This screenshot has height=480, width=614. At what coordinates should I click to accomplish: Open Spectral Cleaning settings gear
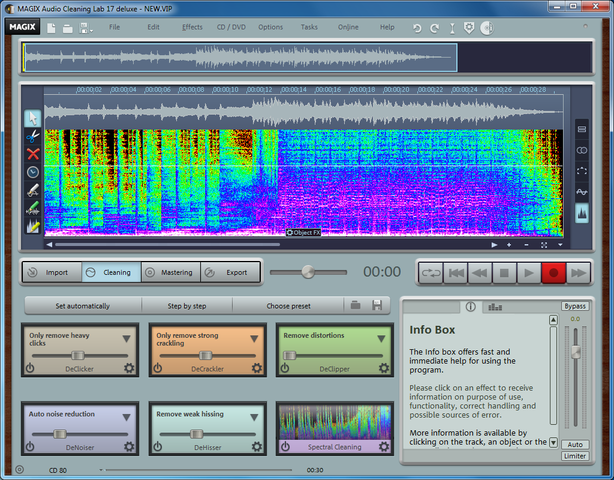click(384, 446)
